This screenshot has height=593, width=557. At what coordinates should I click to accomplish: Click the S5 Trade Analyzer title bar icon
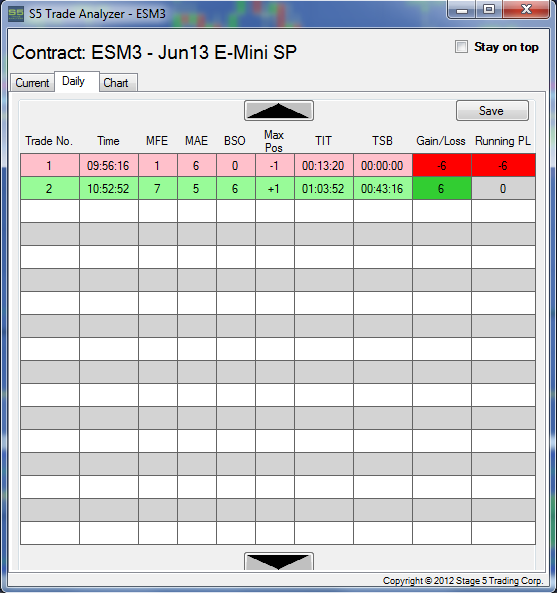pyautogui.click(x=16, y=14)
